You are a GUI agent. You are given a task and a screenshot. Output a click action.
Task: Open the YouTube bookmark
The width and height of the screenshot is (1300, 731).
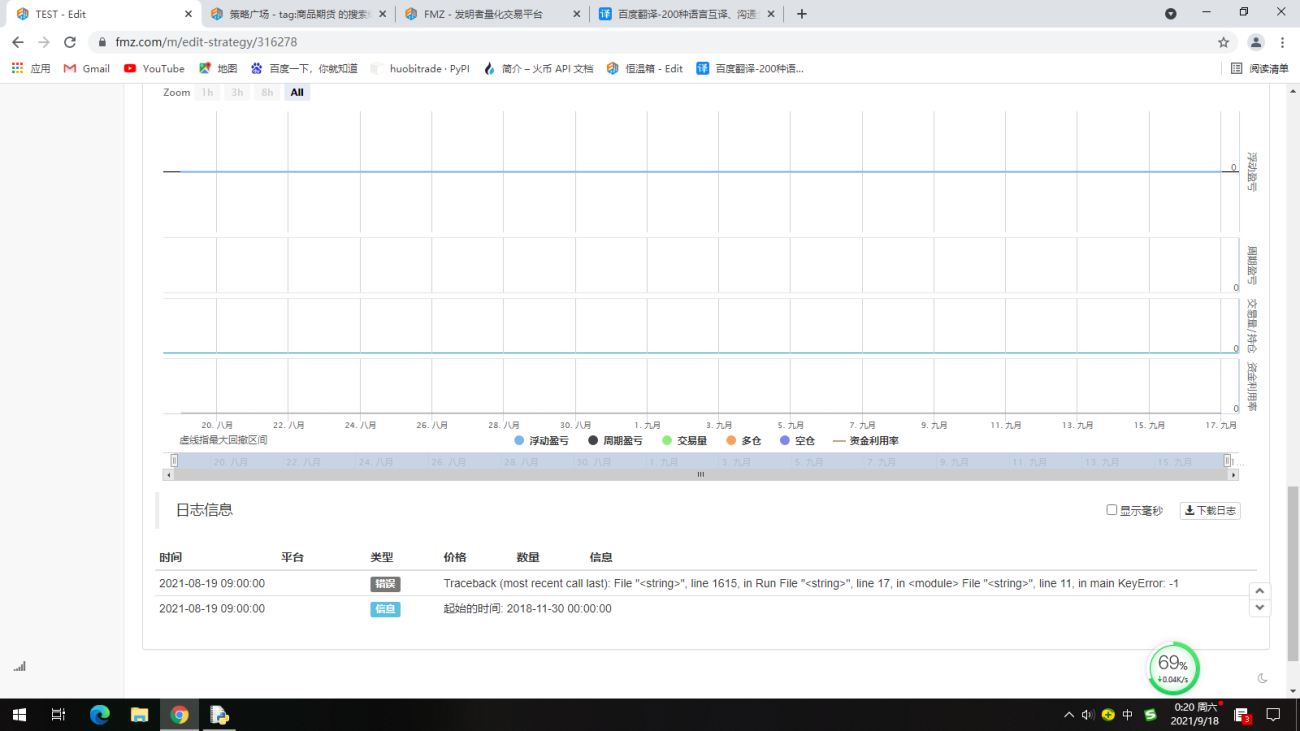coord(154,68)
